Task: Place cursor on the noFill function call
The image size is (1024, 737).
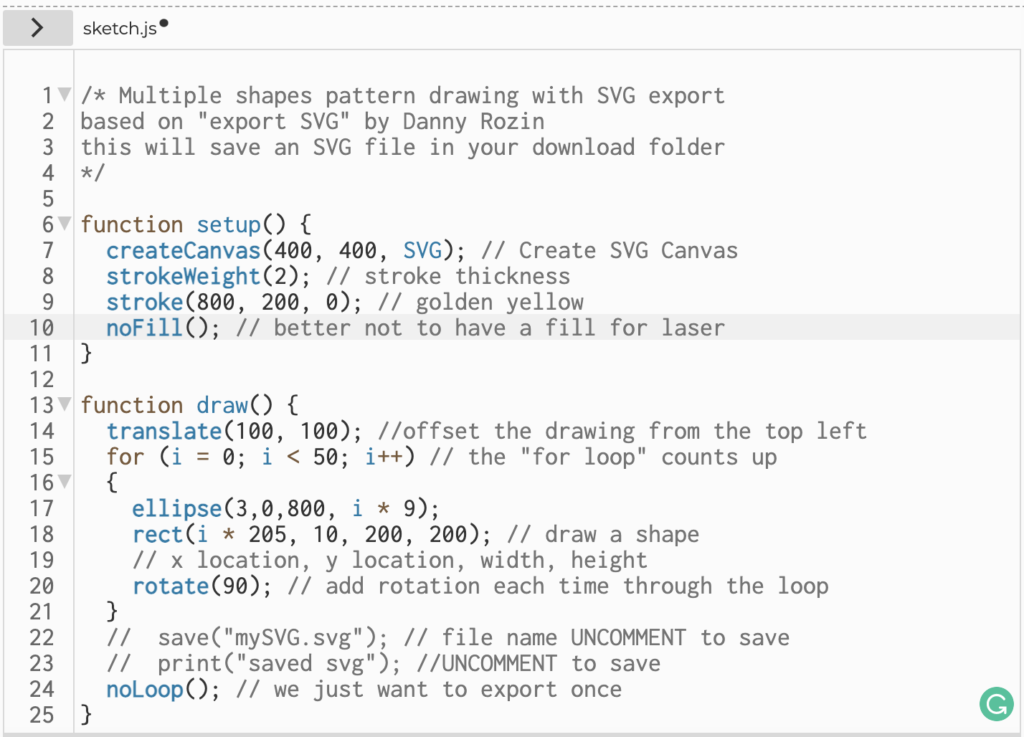Action: pyautogui.click(x=145, y=328)
